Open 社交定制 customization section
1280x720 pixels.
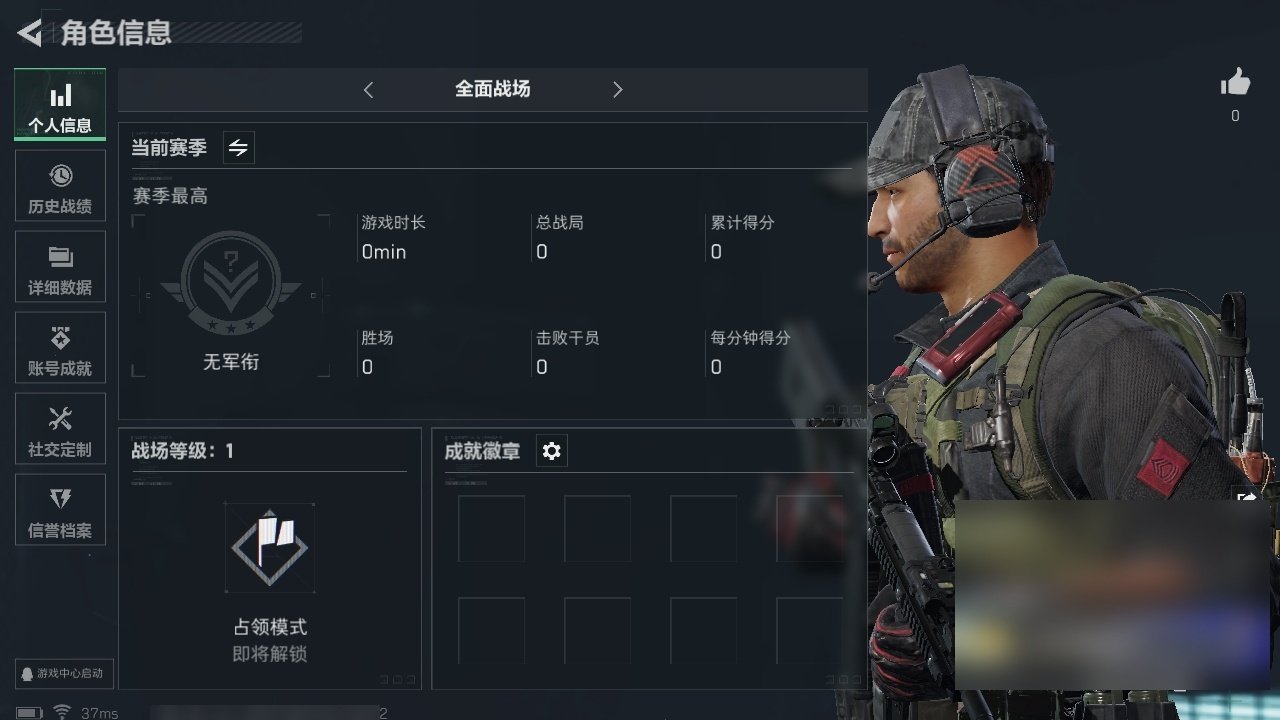pyautogui.click(x=60, y=429)
